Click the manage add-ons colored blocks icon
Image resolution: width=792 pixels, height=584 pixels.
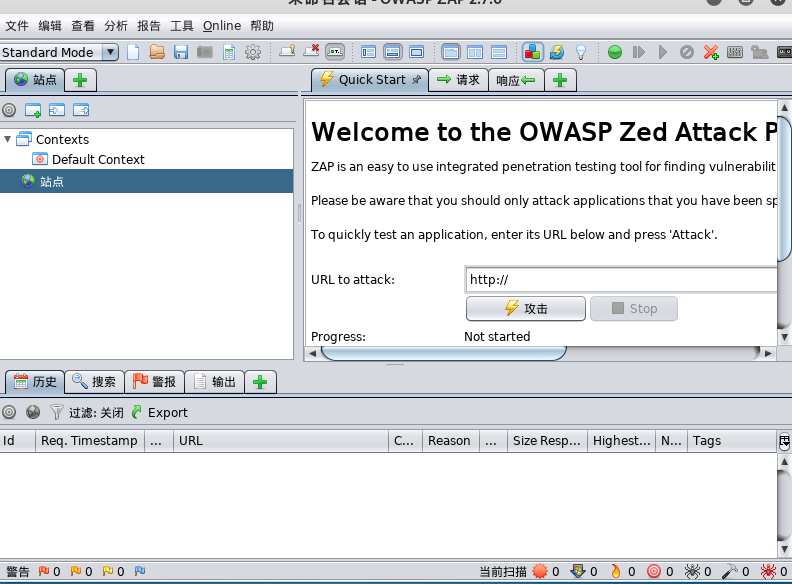click(532, 52)
